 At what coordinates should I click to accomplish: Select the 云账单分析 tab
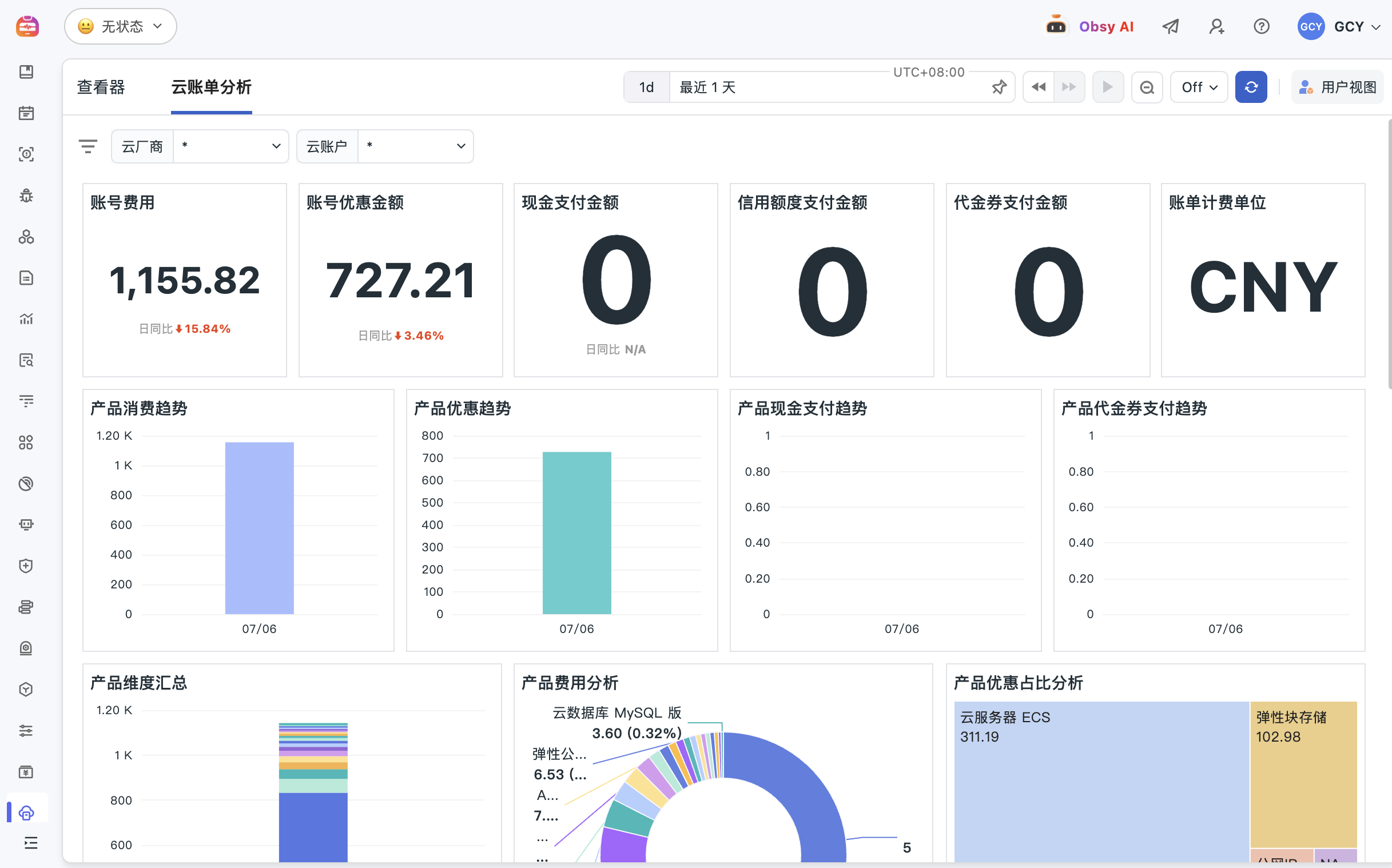click(x=211, y=87)
